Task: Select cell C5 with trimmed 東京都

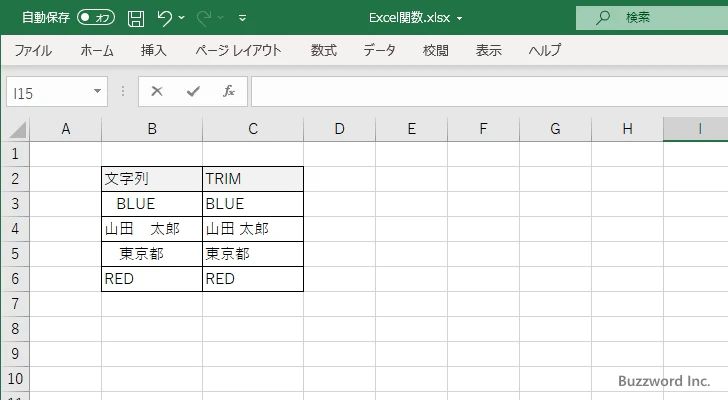Action: 253,254
